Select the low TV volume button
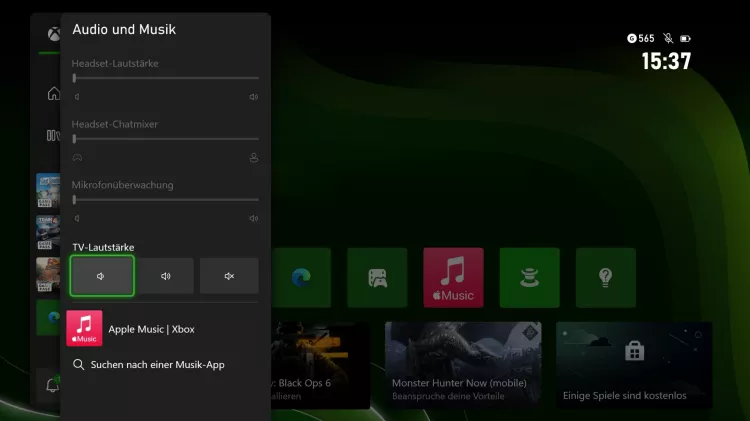This screenshot has height=421, width=750. click(102, 276)
